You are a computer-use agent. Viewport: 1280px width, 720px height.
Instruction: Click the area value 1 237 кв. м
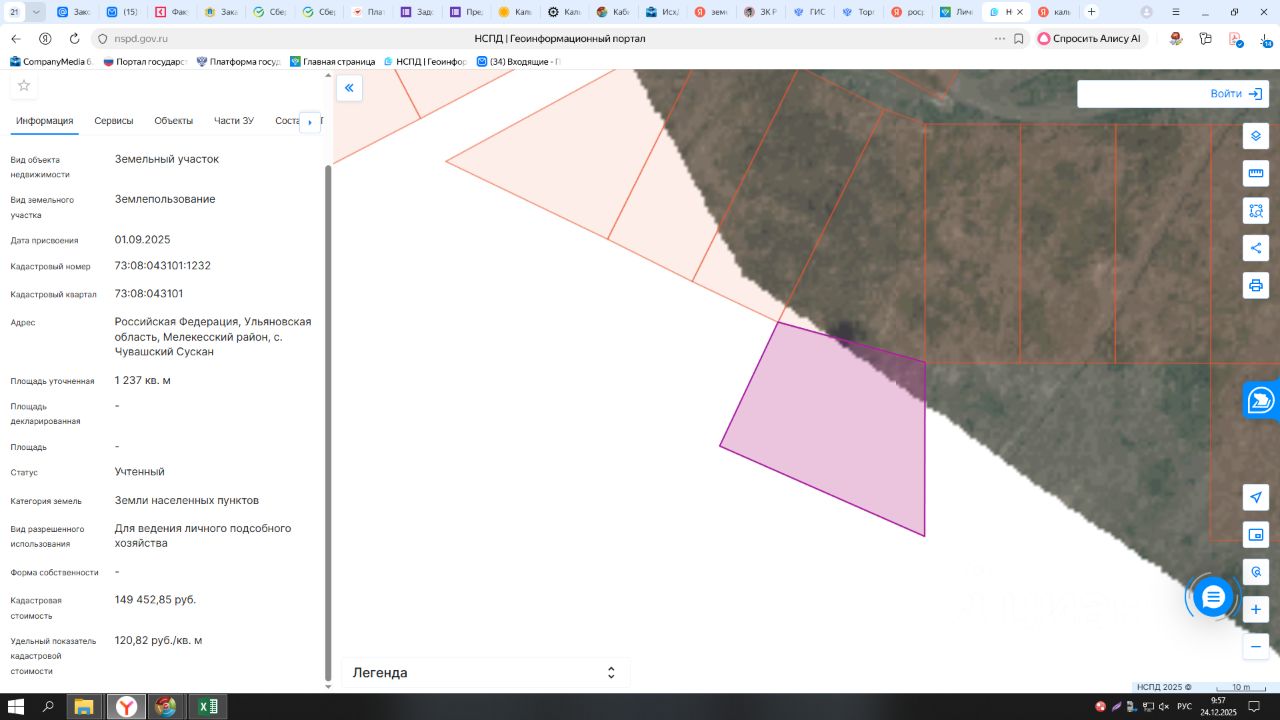(143, 381)
